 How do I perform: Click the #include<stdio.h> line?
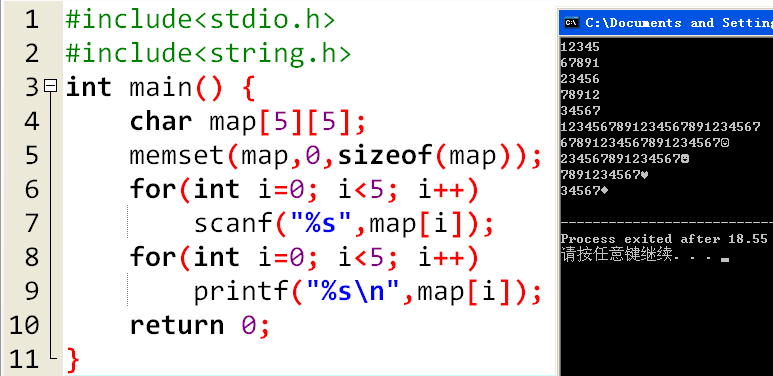[x=200, y=20]
